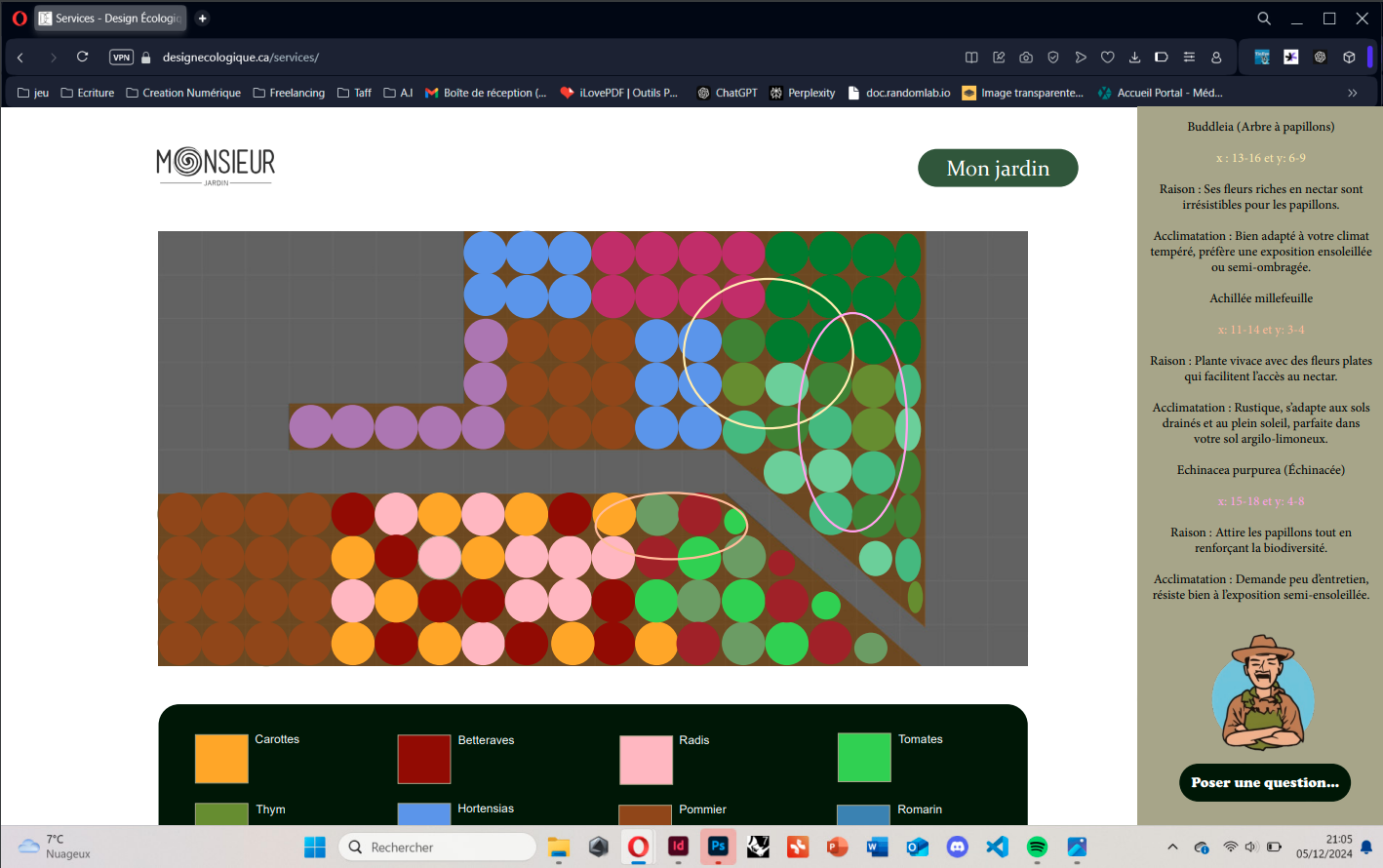Open a new browser tab
The image size is (1383, 868).
tap(202, 19)
